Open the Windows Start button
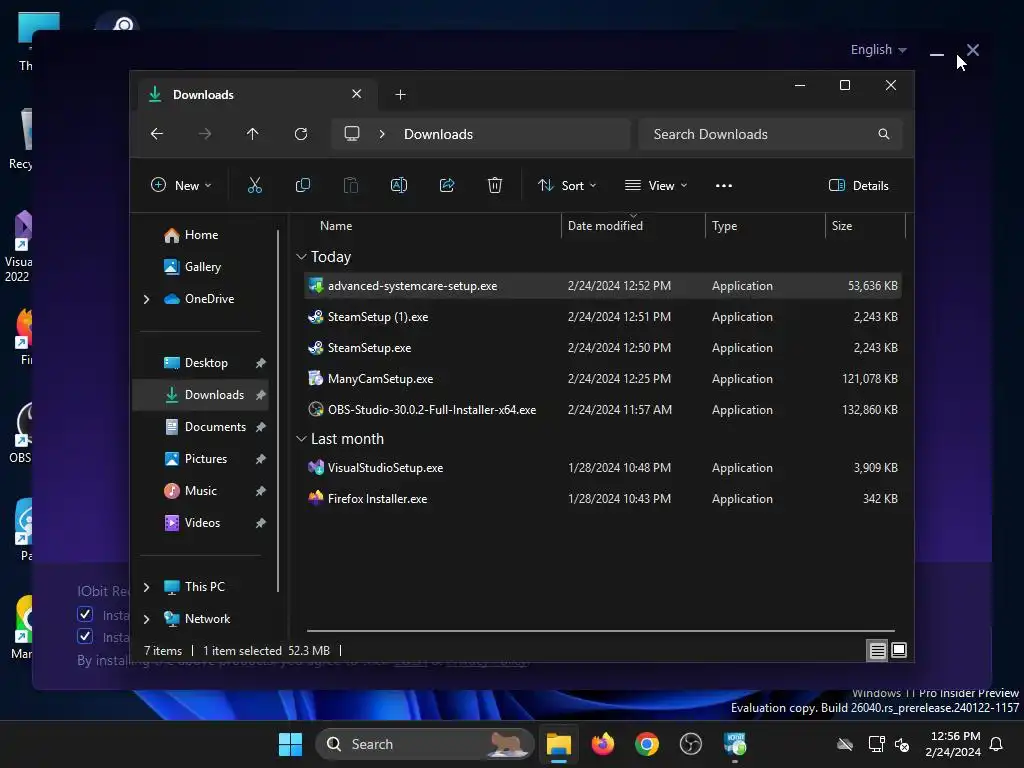Screen dimensions: 1024x768 (290, 744)
